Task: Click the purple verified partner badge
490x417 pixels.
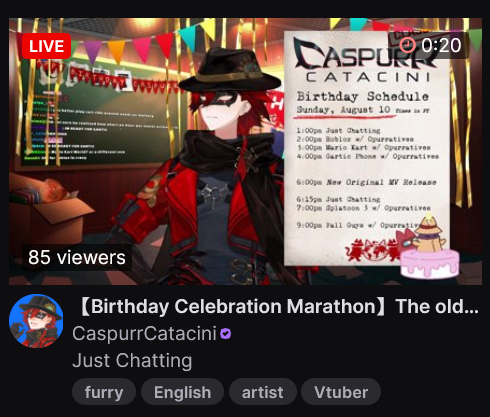Action: 226,334
